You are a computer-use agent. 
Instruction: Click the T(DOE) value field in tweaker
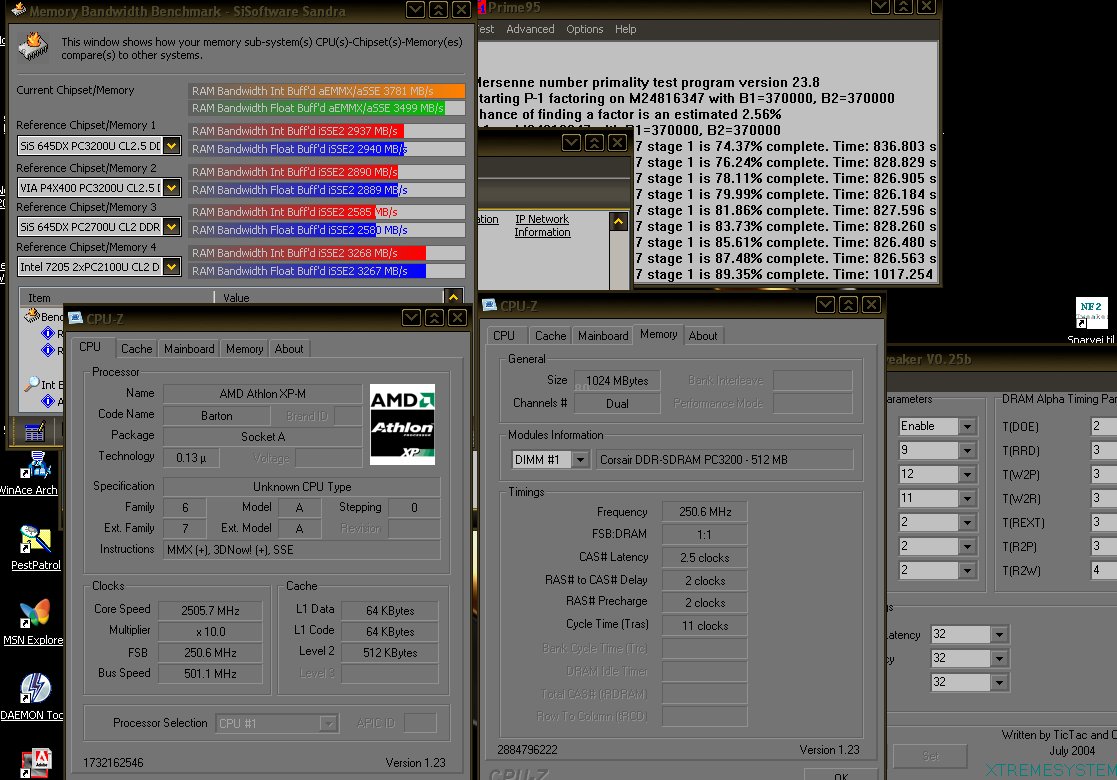[1103, 426]
